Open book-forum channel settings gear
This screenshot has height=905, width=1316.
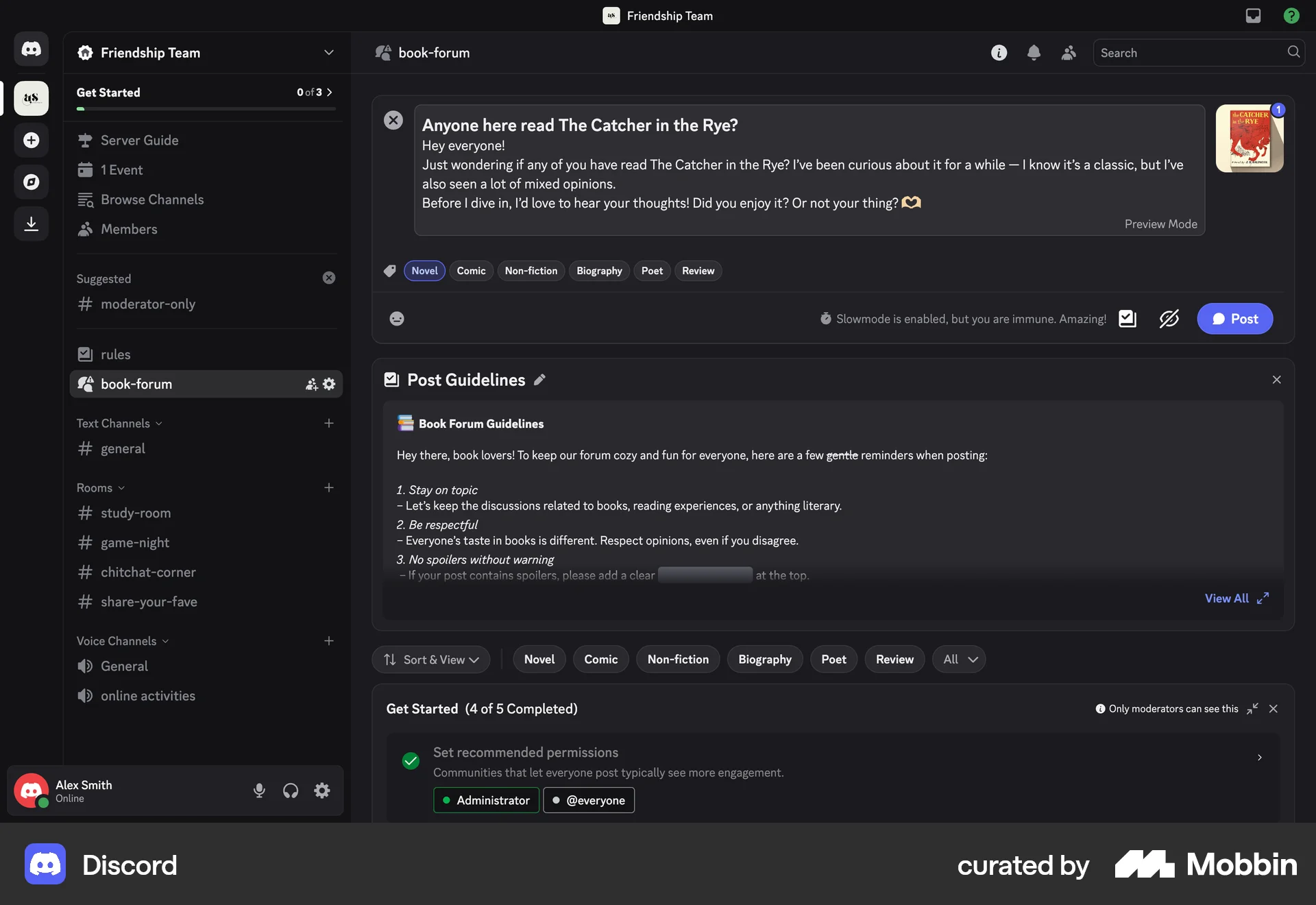(329, 384)
